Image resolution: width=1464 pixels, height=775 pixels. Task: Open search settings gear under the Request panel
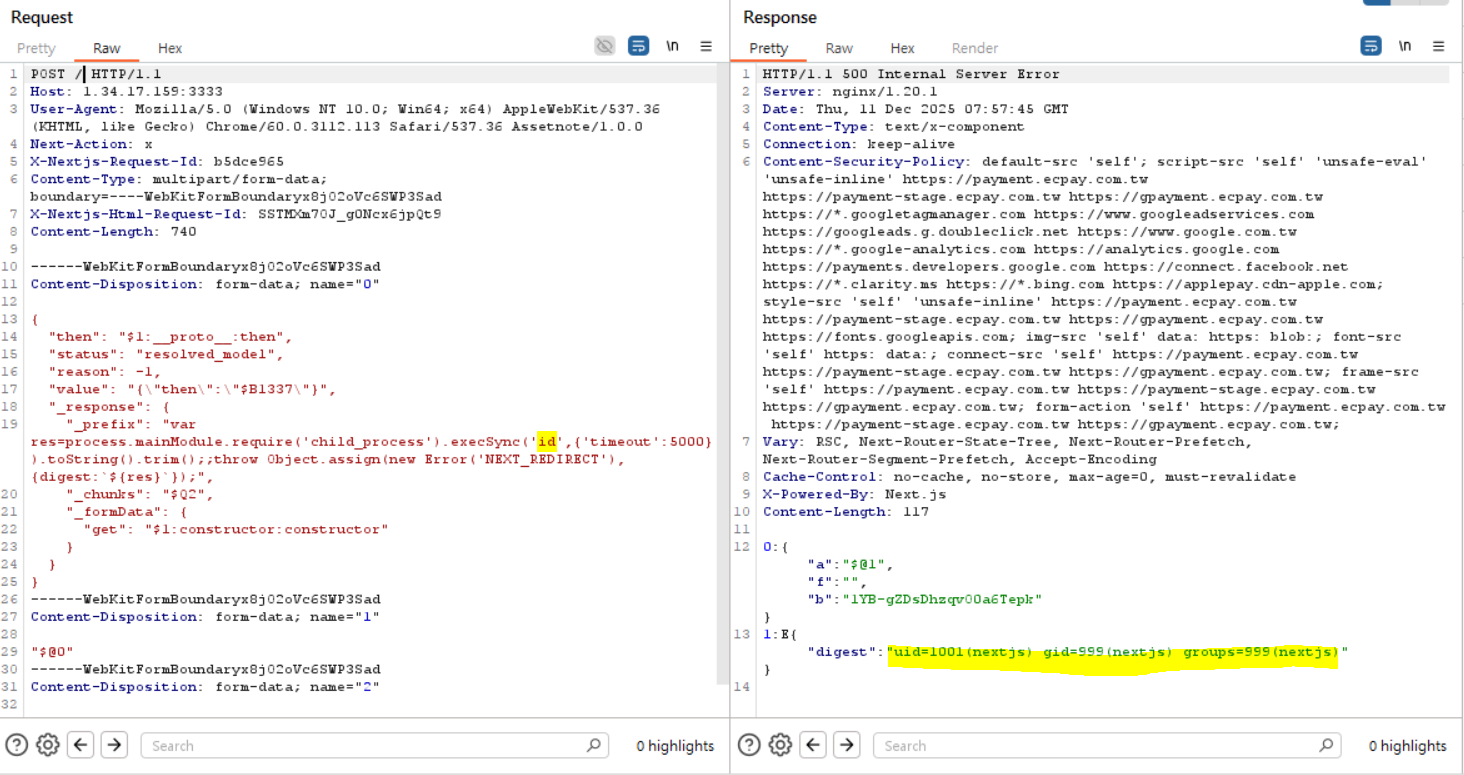[x=48, y=745]
